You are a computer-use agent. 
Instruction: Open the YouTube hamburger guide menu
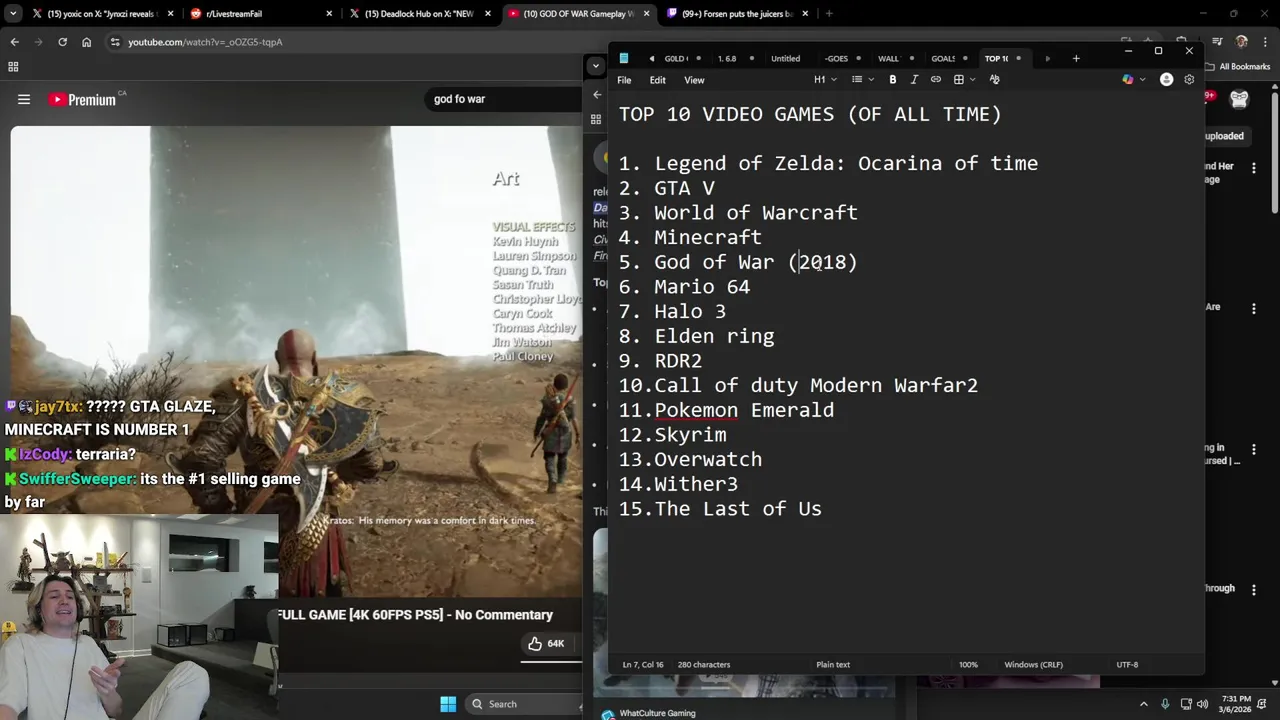point(24,99)
